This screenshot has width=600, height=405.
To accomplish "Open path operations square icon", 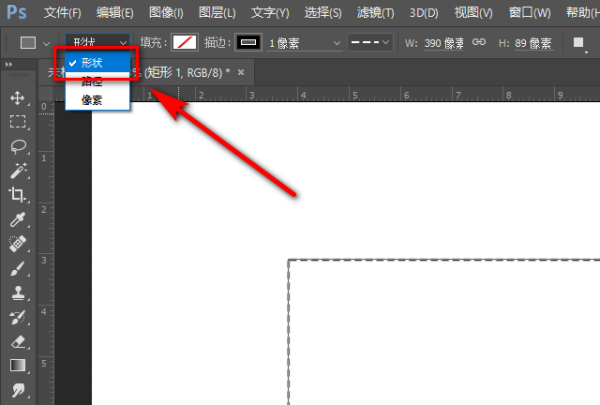I will 579,42.
